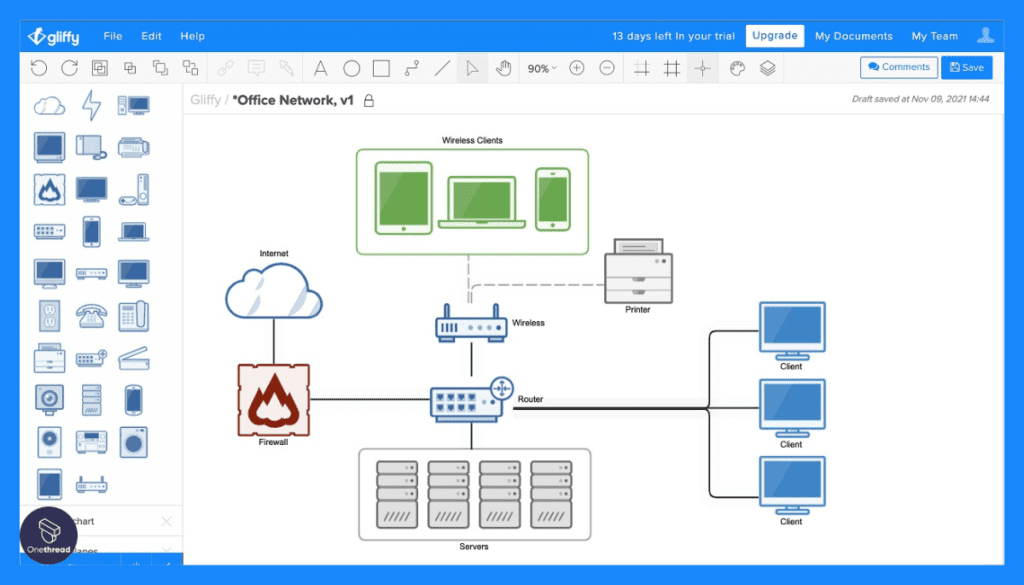1024x585 pixels.
Task: Select the Text tool
Action: click(x=320, y=68)
